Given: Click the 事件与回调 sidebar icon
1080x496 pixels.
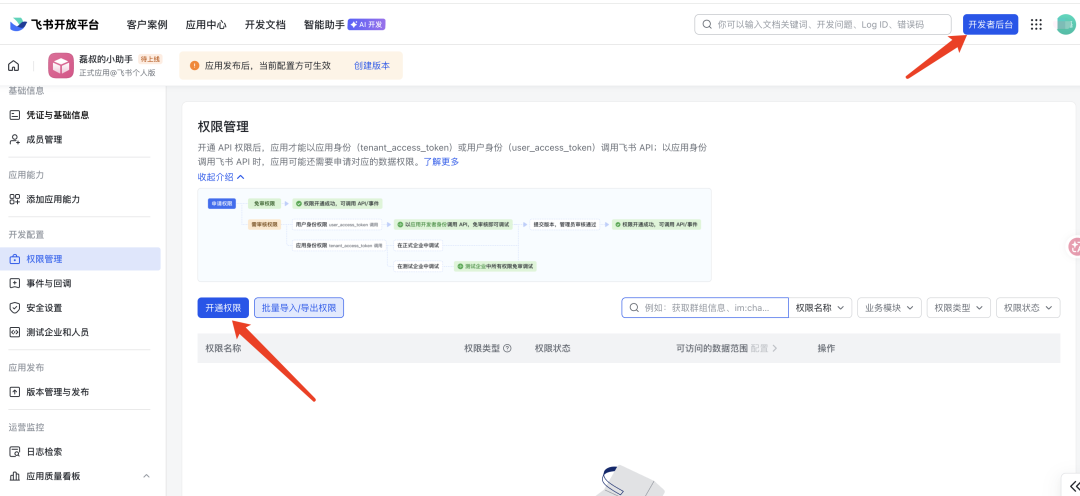Looking at the screenshot, I should [x=14, y=283].
